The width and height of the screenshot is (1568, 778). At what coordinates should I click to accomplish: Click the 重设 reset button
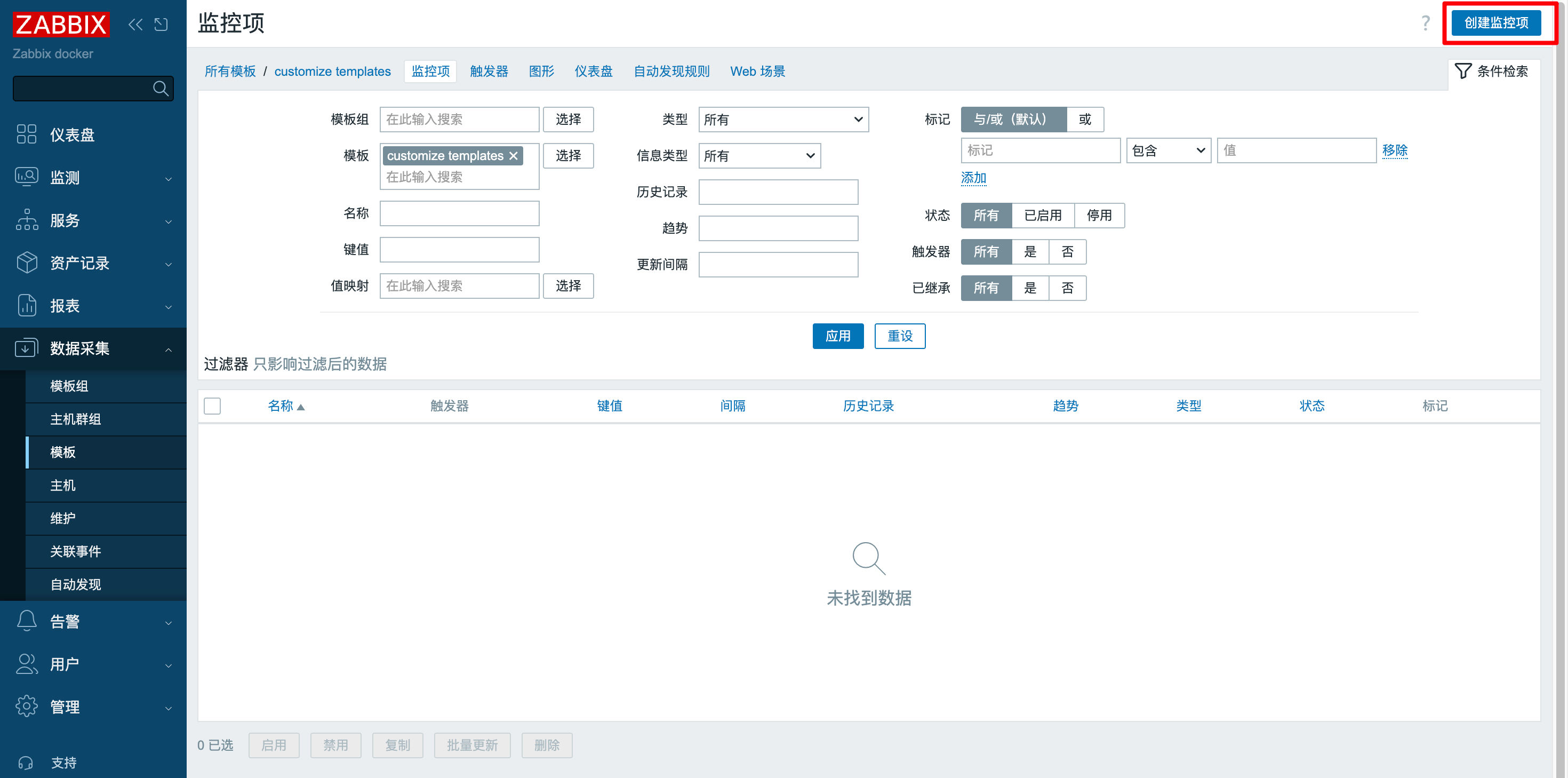[900, 336]
